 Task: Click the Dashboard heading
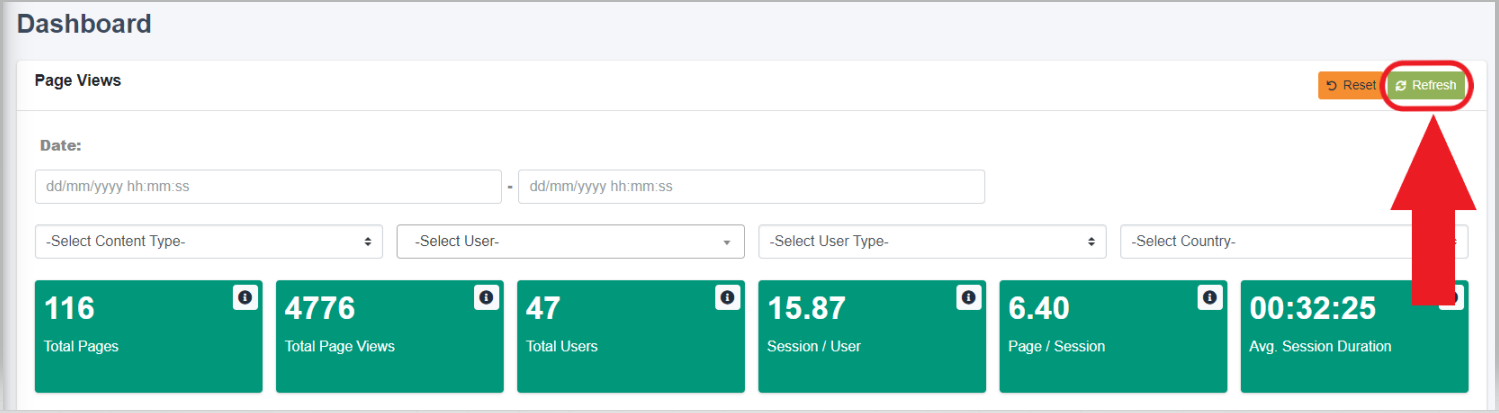(84, 24)
